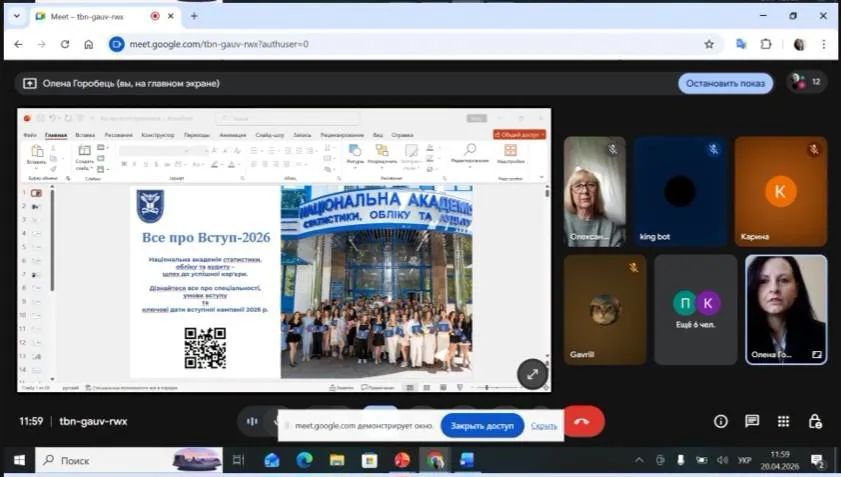
Task: Click the Скрыть link in sharing bar
Action: (544, 426)
